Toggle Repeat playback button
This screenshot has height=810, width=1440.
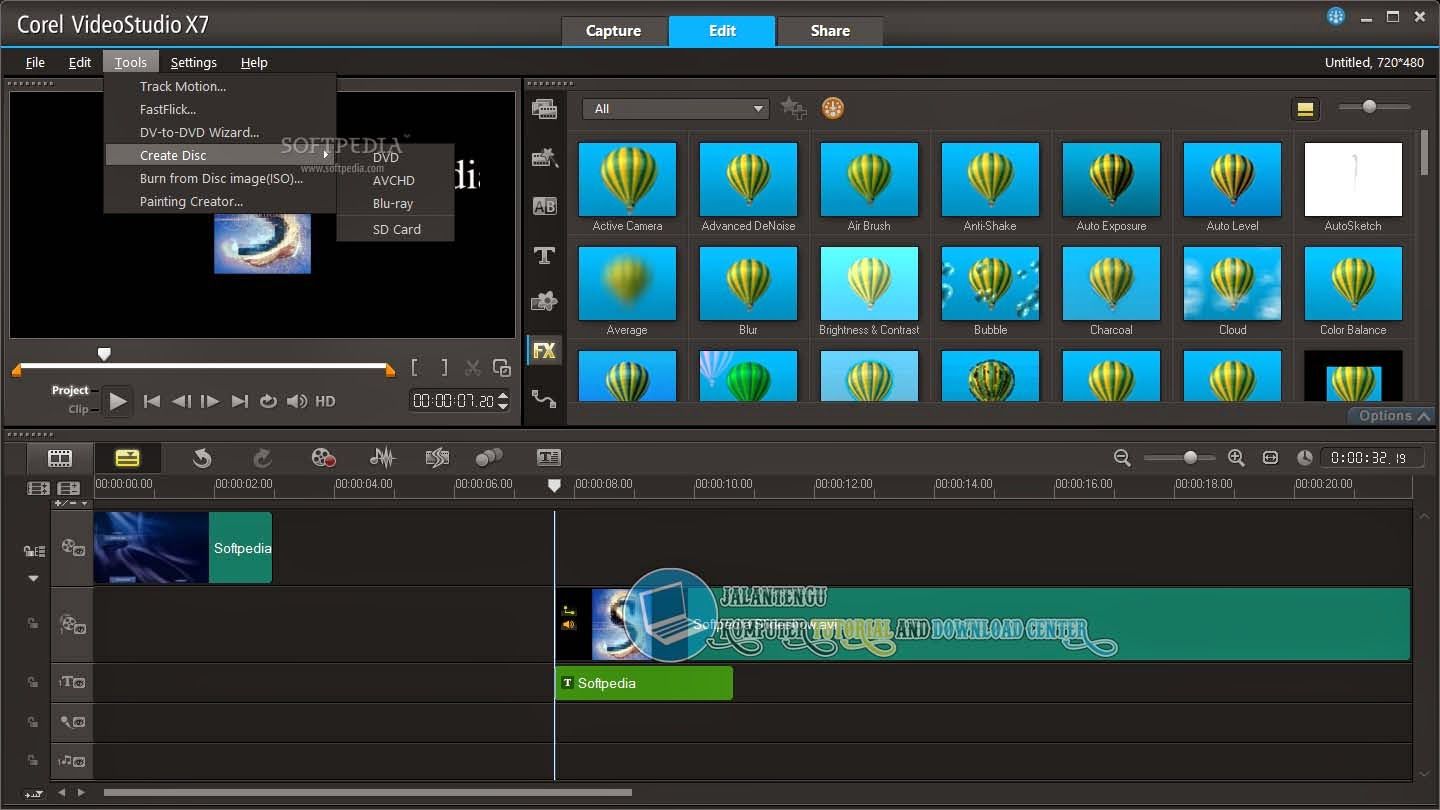coord(268,401)
